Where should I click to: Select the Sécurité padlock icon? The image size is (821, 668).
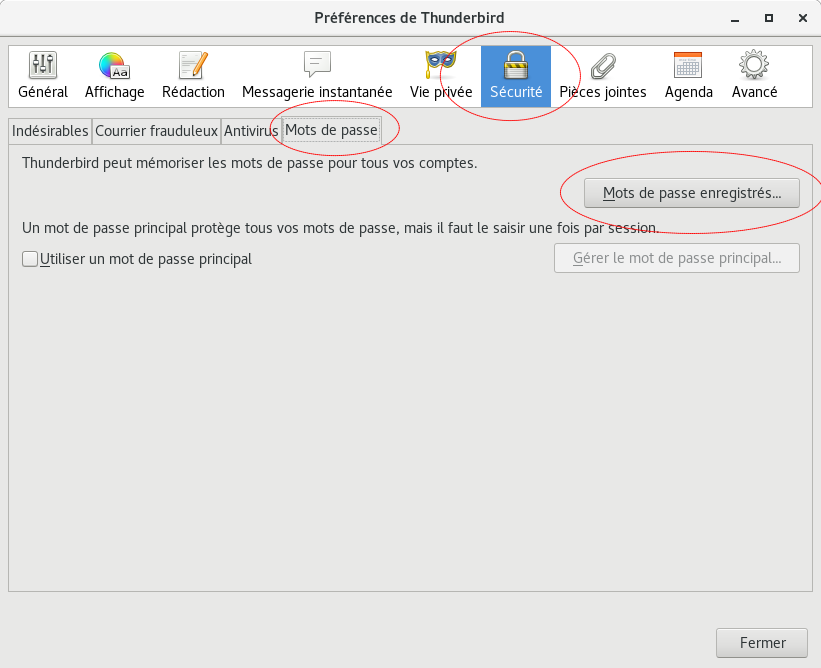point(516,65)
